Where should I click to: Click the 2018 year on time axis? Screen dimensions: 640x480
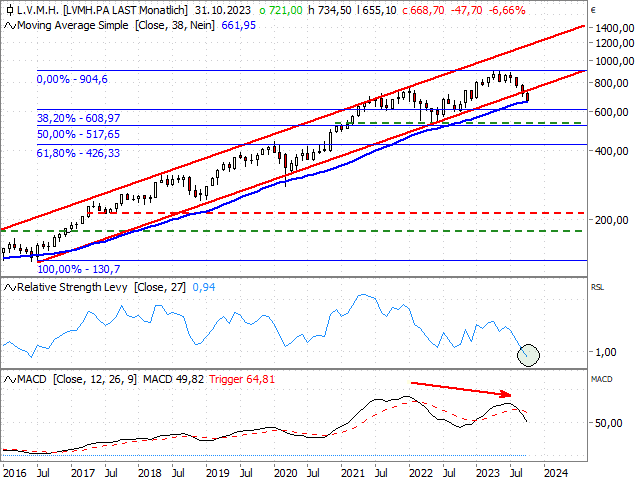(150, 473)
